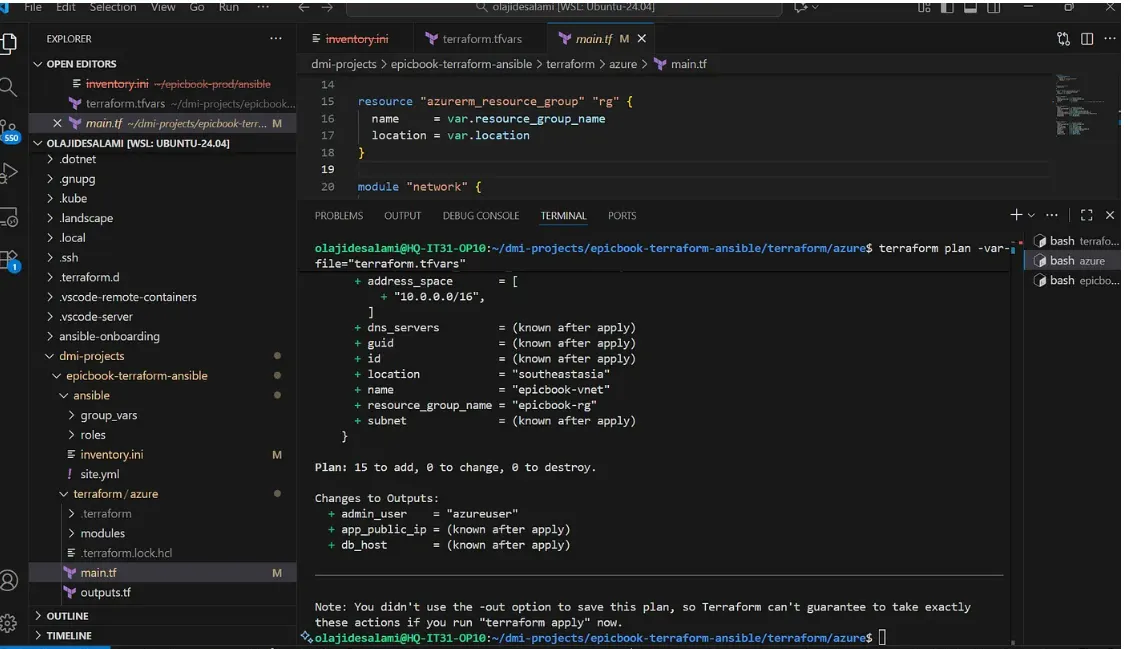The height and width of the screenshot is (649, 1131).
Task: Toggle the Primary Sidebar layout icon
Action: coord(947,8)
